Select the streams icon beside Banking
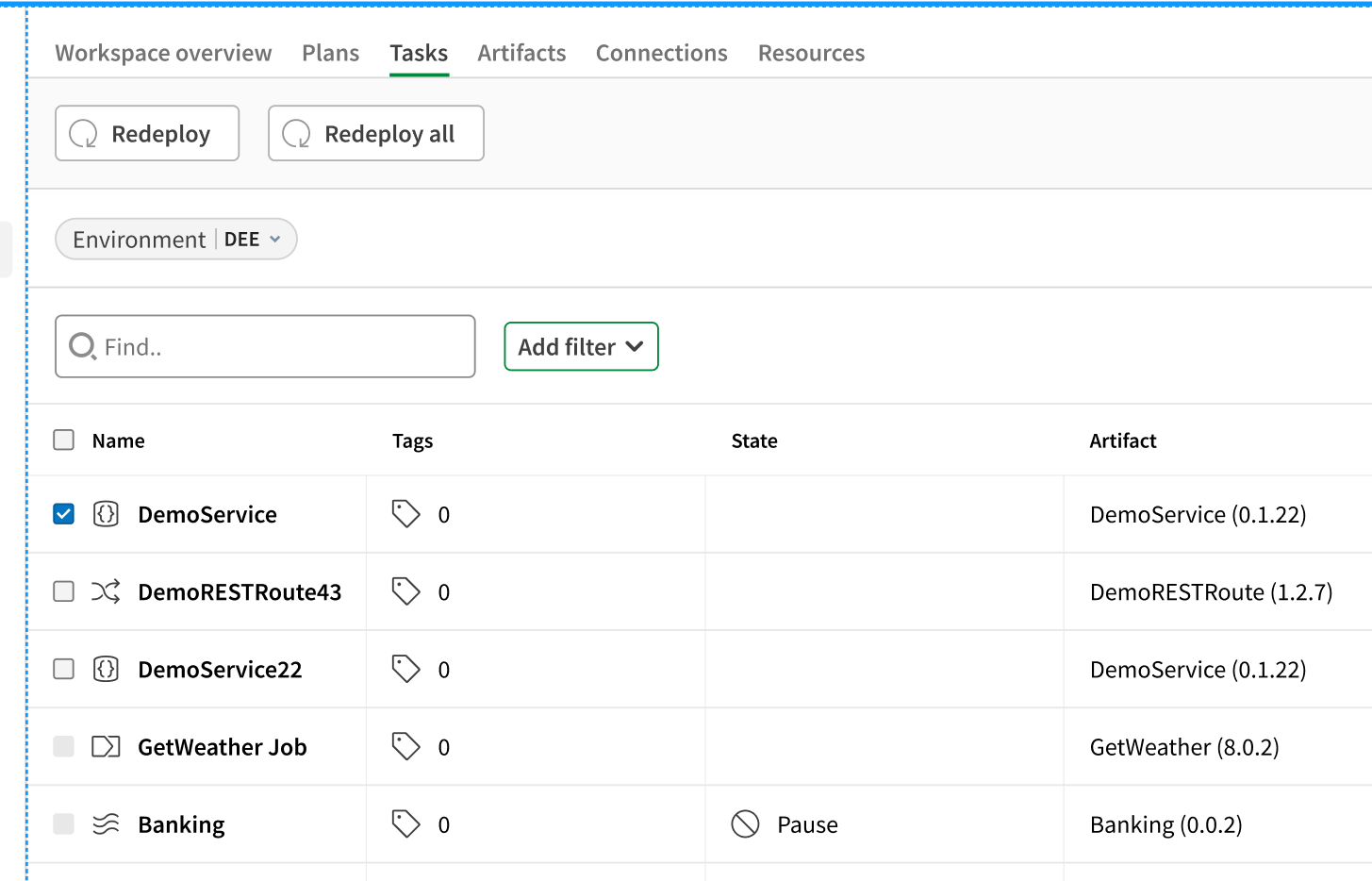This screenshot has width=1372, height=881. click(x=106, y=823)
